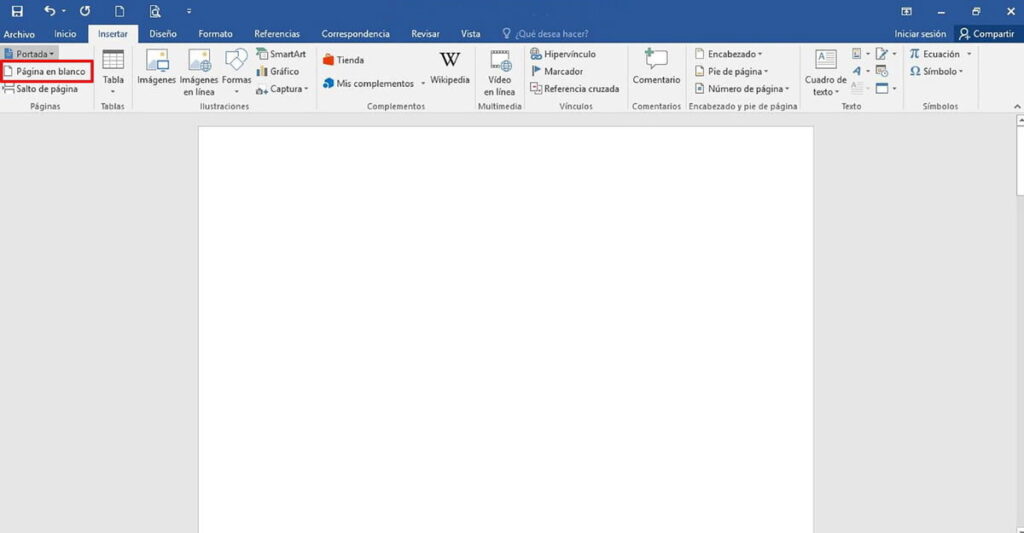
Task: Open the Símbolo dropdown
Action: [936, 71]
